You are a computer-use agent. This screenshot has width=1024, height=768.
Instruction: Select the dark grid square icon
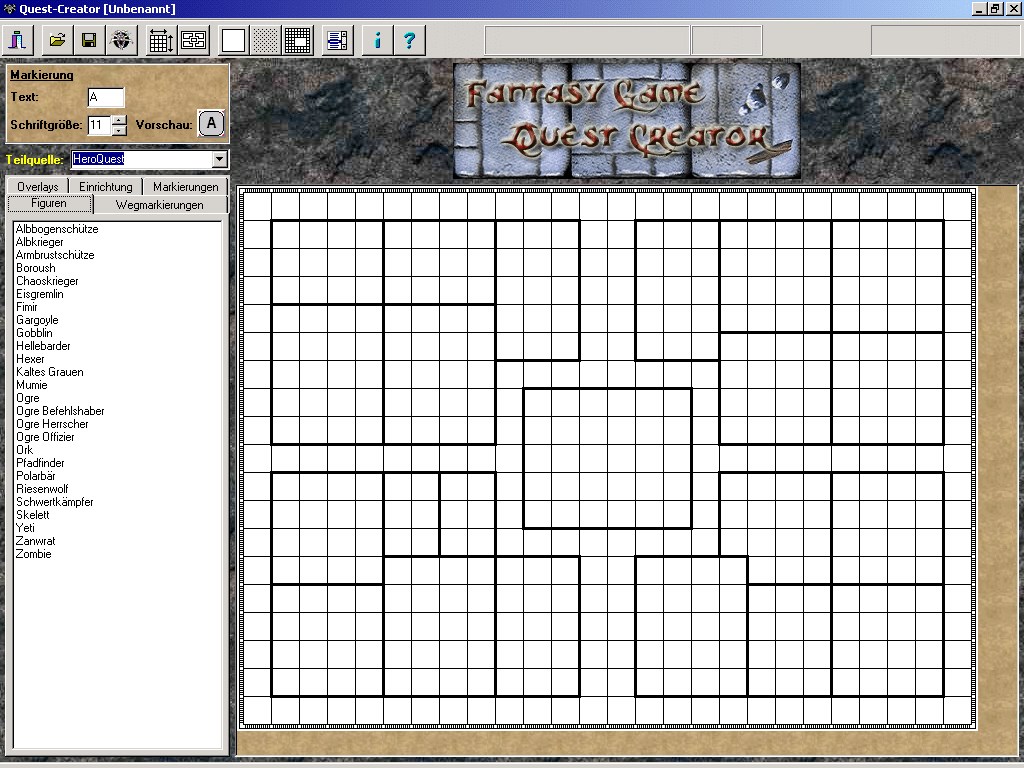(x=298, y=40)
